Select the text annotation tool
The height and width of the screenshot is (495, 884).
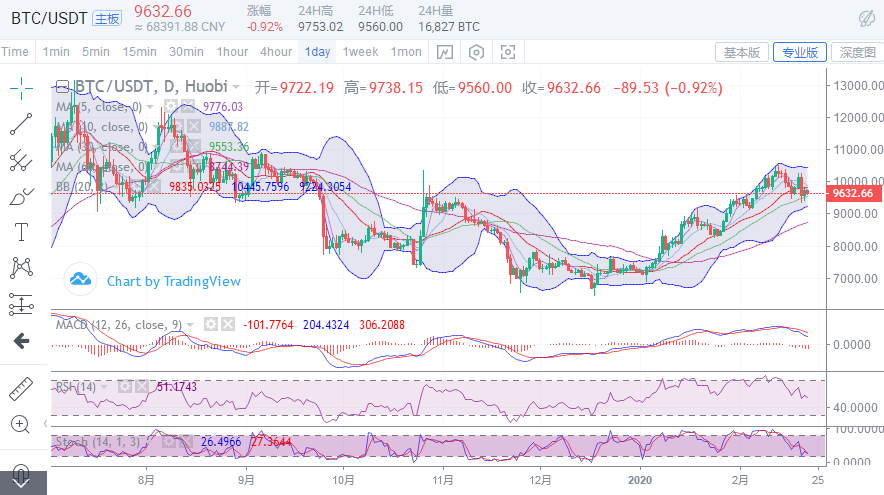coord(21,232)
